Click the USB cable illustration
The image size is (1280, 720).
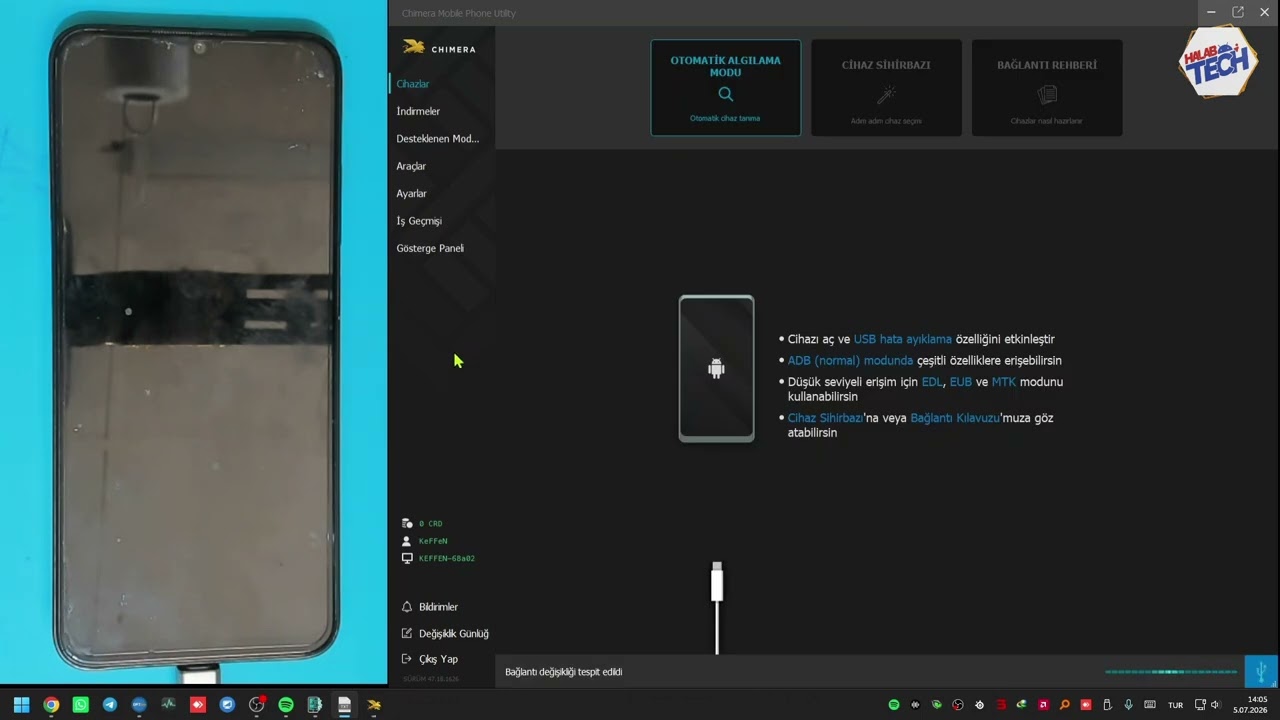717,608
